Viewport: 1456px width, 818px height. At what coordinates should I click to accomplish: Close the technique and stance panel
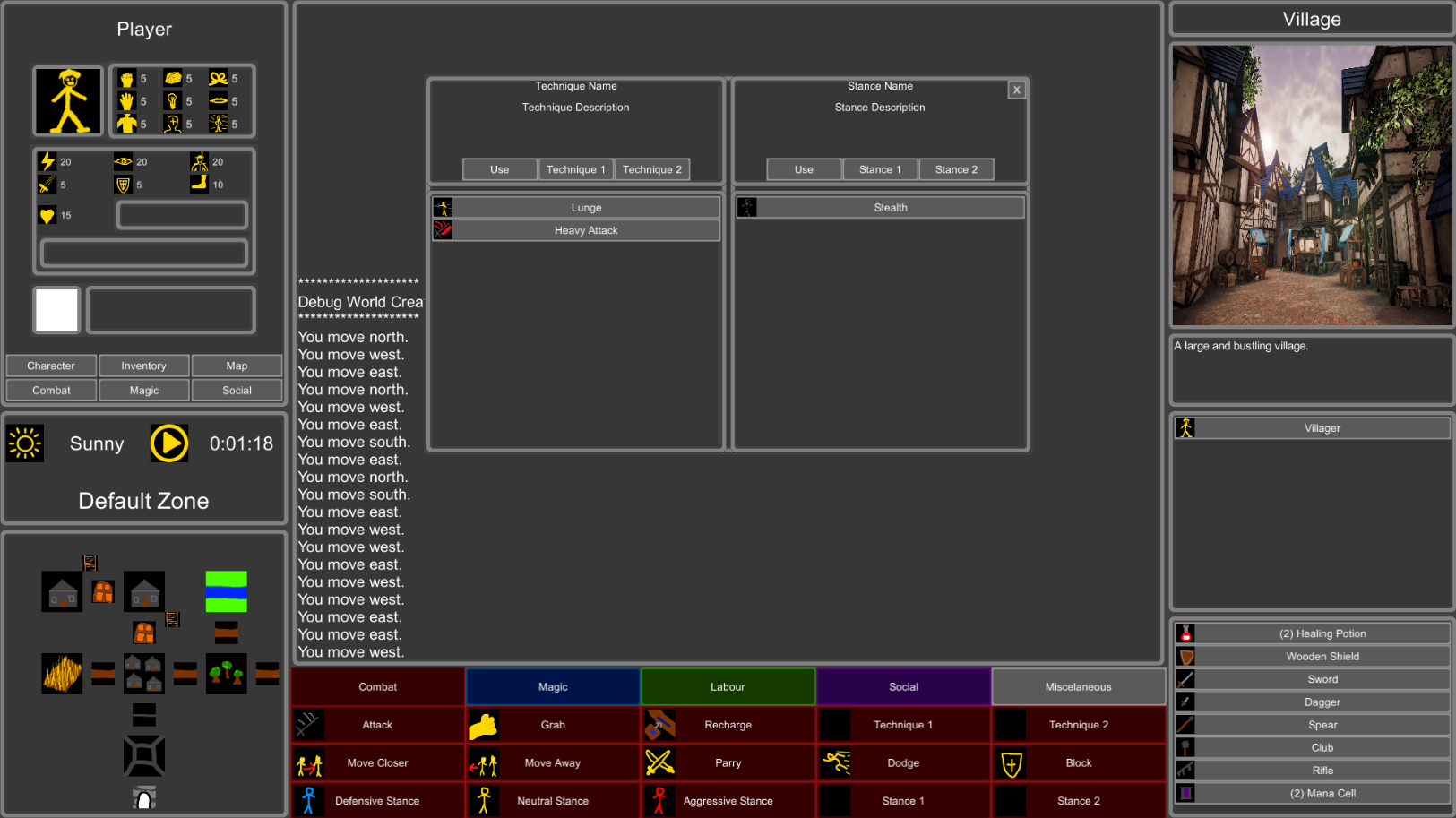(1016, 90)
